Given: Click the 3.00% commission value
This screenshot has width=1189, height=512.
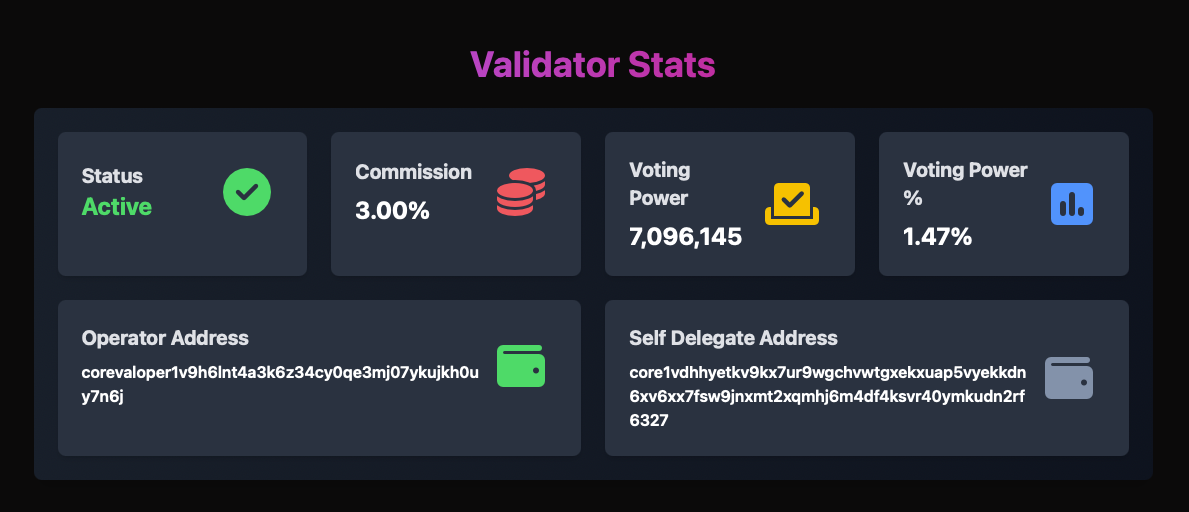Looking at the screenshot, I should coord(392,211).
